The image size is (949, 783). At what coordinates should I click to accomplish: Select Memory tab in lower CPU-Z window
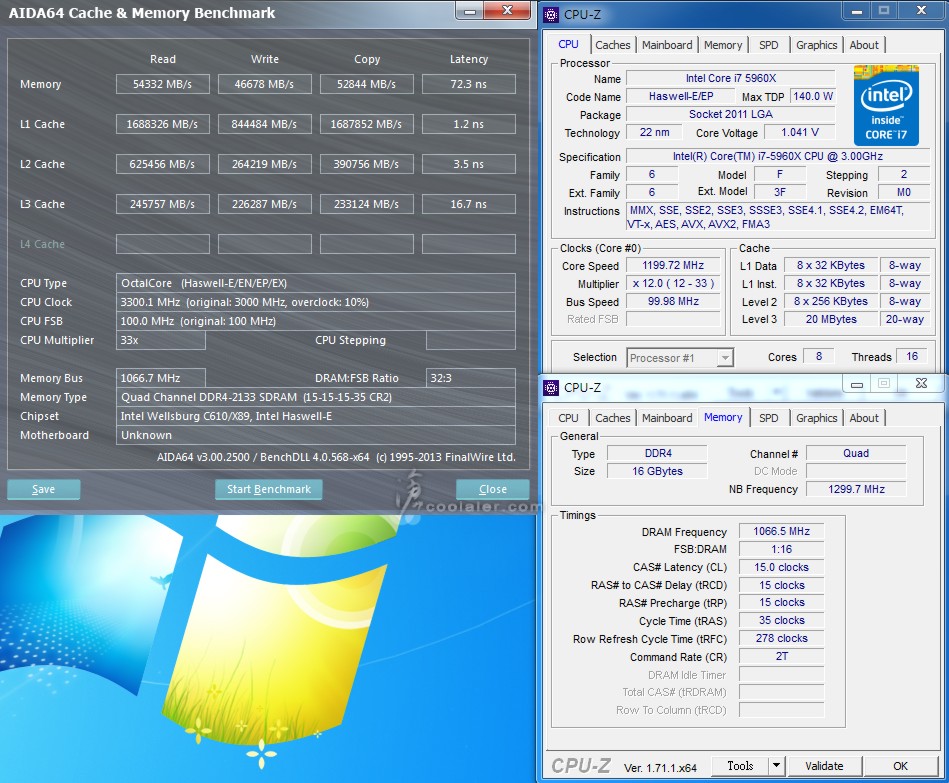pos(723,417)
